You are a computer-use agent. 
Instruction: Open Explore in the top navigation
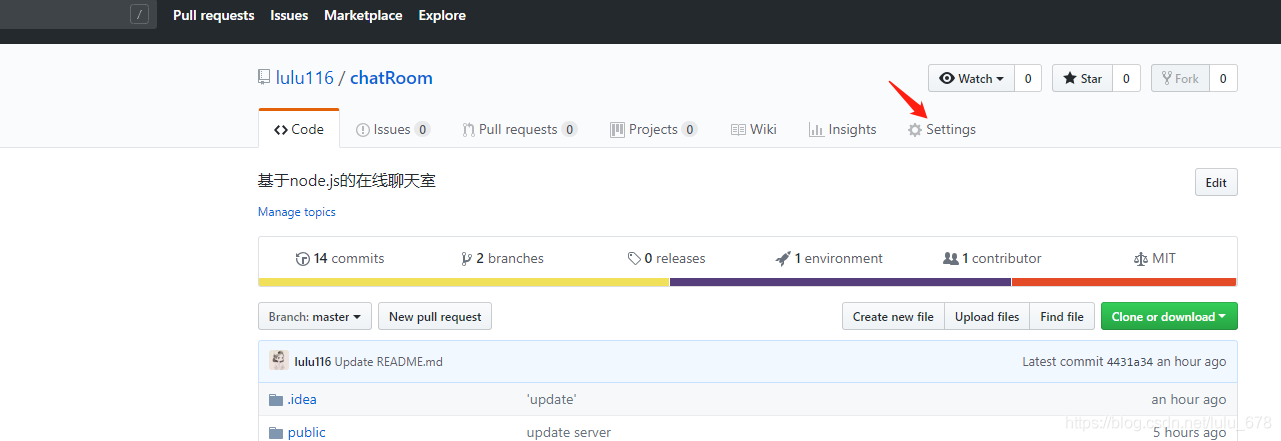point(442,15)
